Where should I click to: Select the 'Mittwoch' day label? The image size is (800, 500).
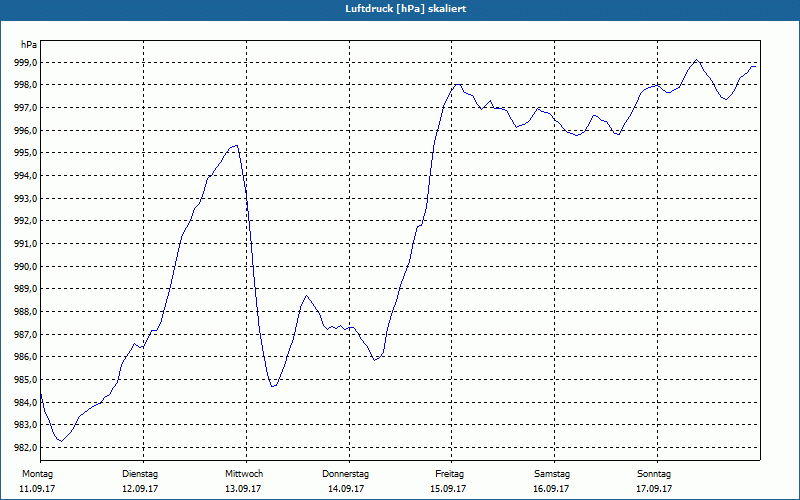[244, 474]
